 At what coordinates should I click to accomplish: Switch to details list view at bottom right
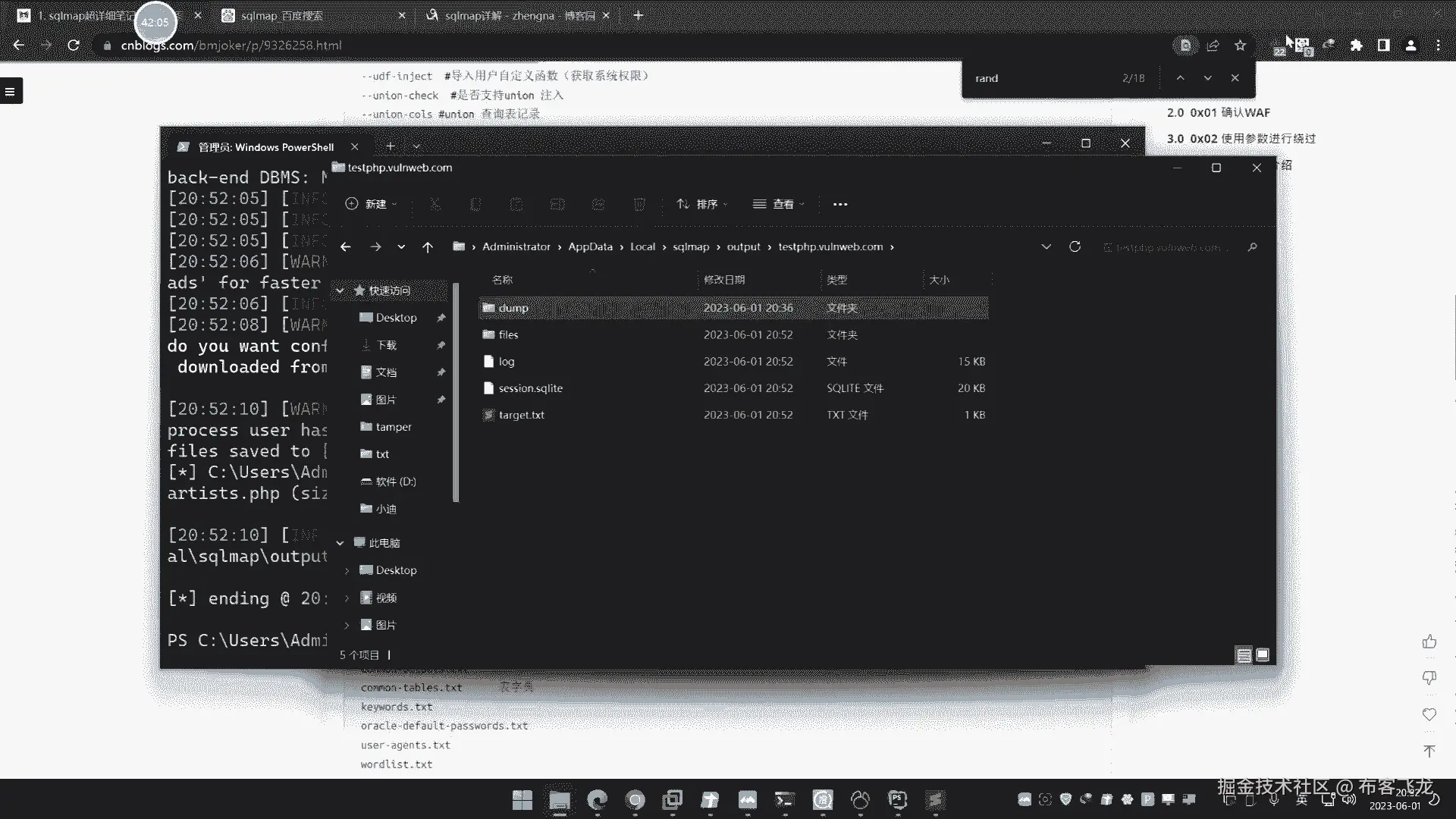tap(1244, 654)
